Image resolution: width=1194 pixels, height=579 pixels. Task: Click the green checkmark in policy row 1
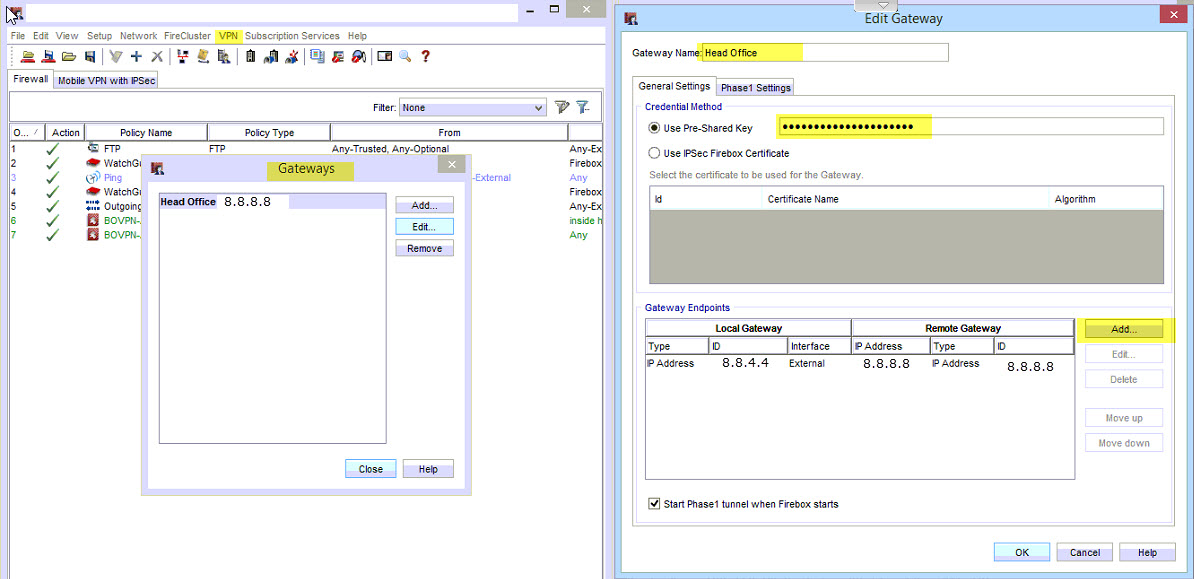tap(53, 149)
